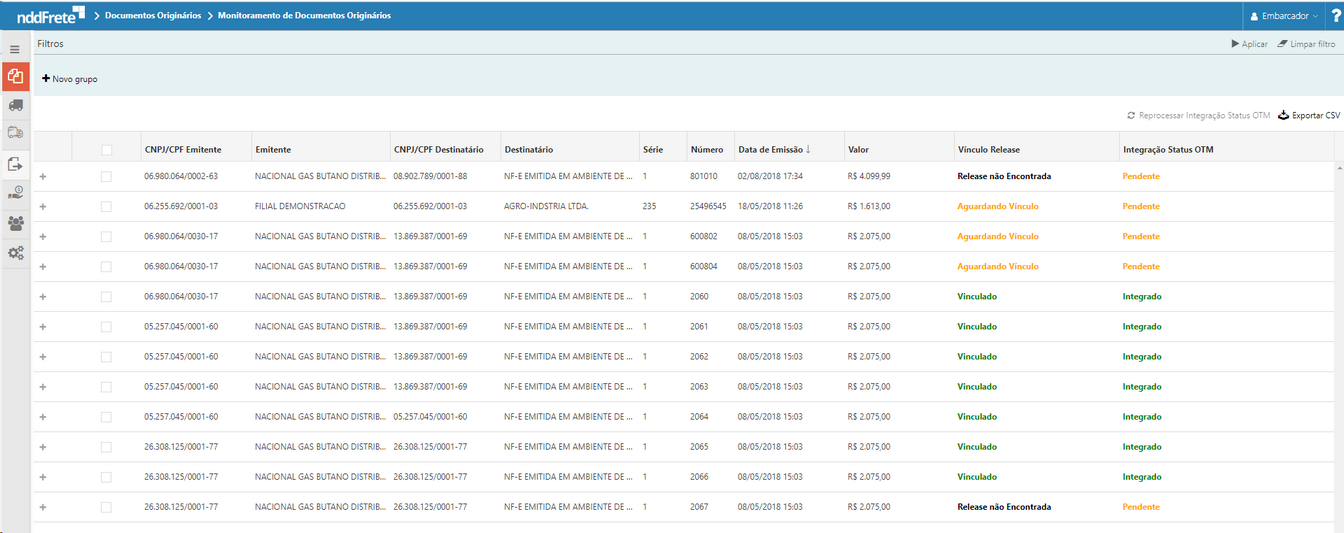The width and height of the screenshot is (1344, 533).
Task: Click the help question mark icon
Action: (x=1335, y=16)
